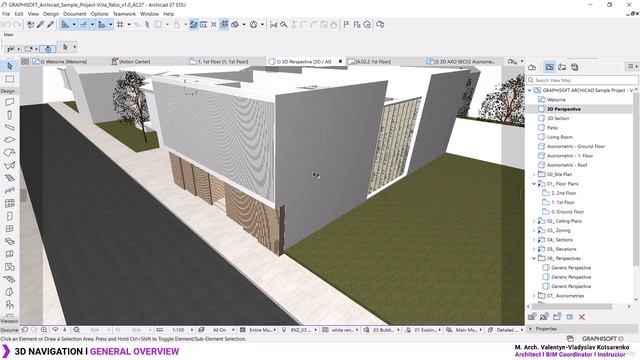Click the Navigator horizontal scrollbar
The image size is (640, 360).
(x=572, y=307)
